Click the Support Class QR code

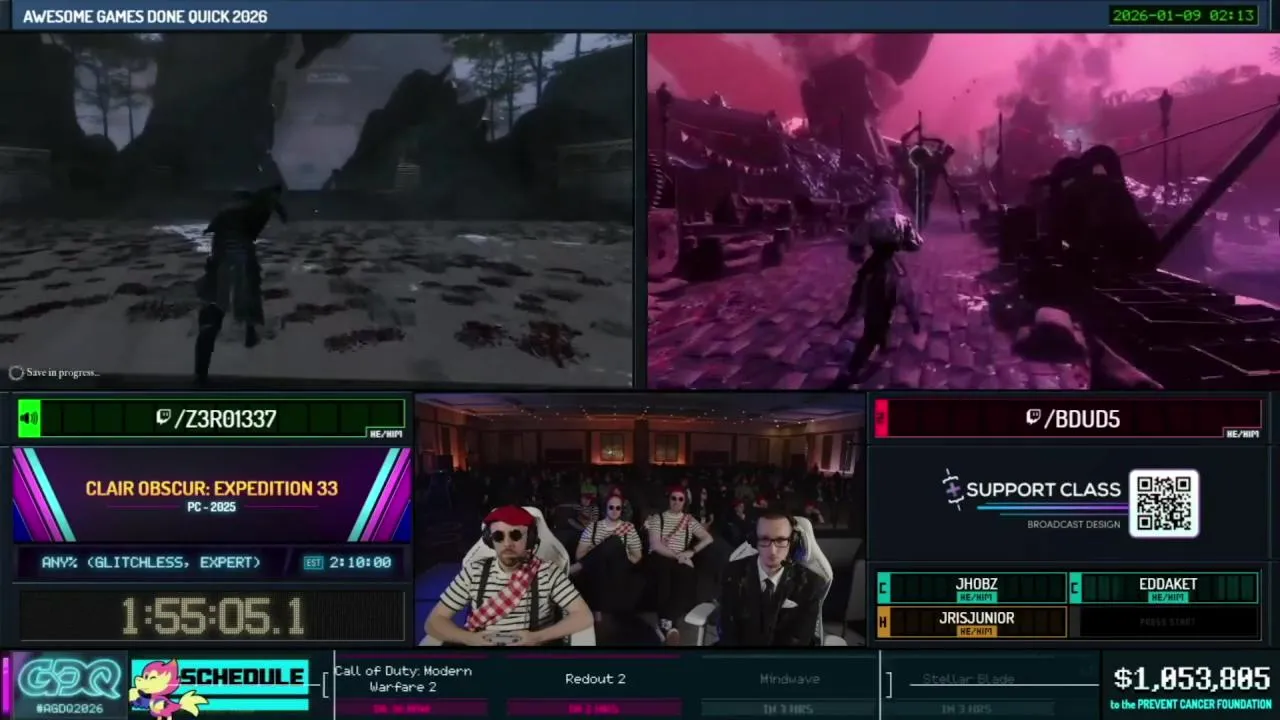[1164, 504]
